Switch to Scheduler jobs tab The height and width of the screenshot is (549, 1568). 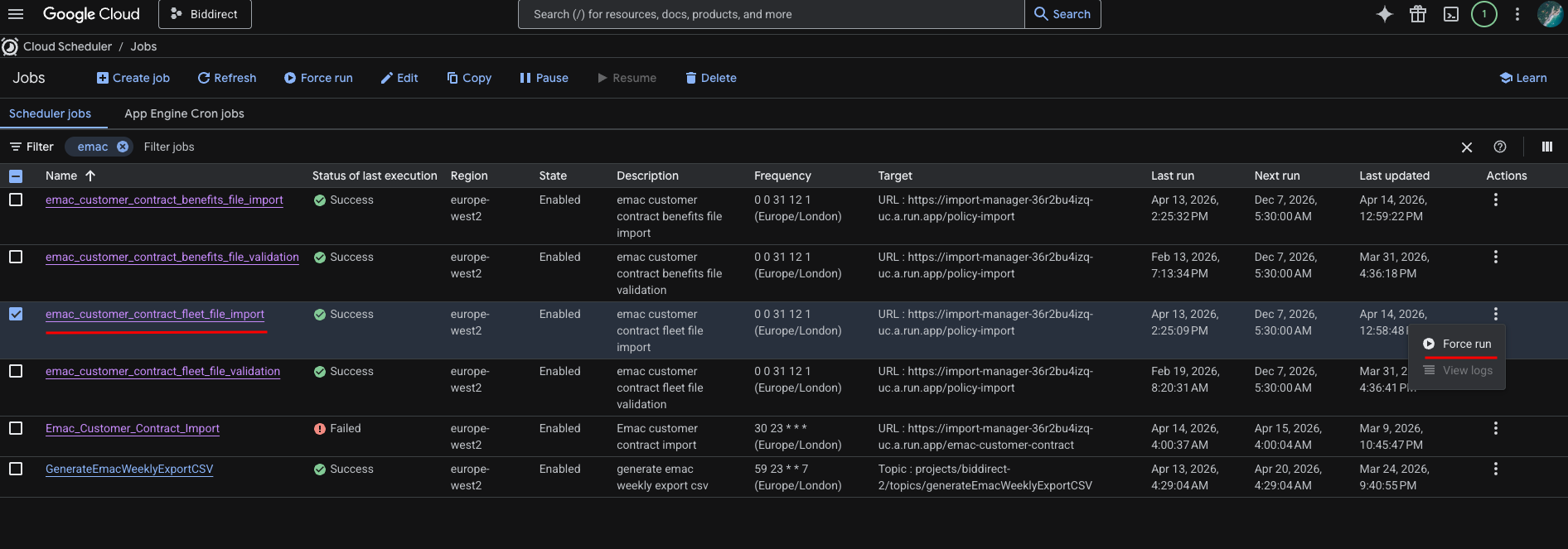tap(51, 113)
